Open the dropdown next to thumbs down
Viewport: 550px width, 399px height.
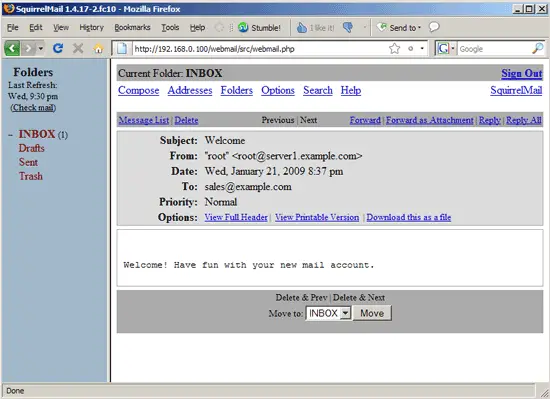click(365, 28)
